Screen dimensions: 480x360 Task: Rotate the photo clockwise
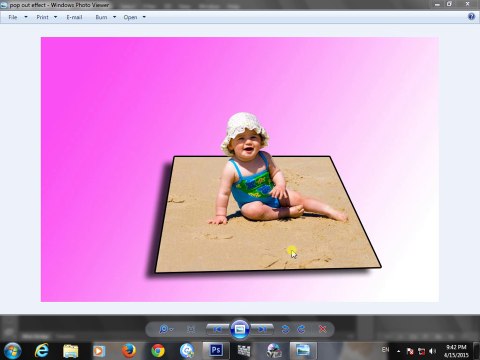pos(301,329)
